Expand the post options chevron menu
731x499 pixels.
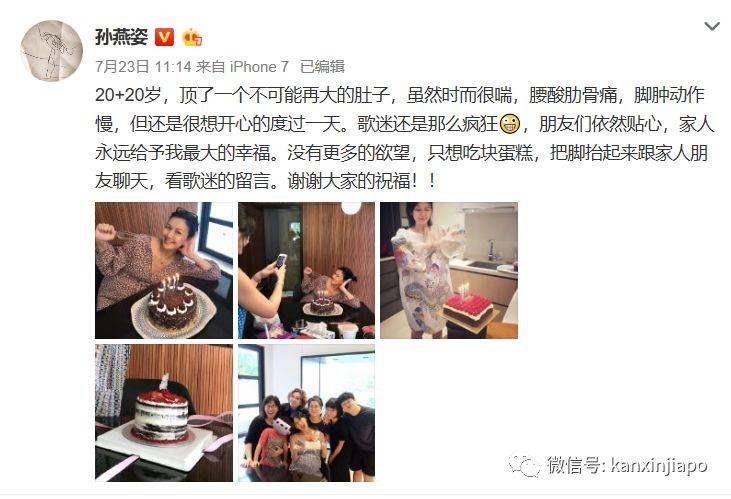pyautogui.click(x=711, y=27)
